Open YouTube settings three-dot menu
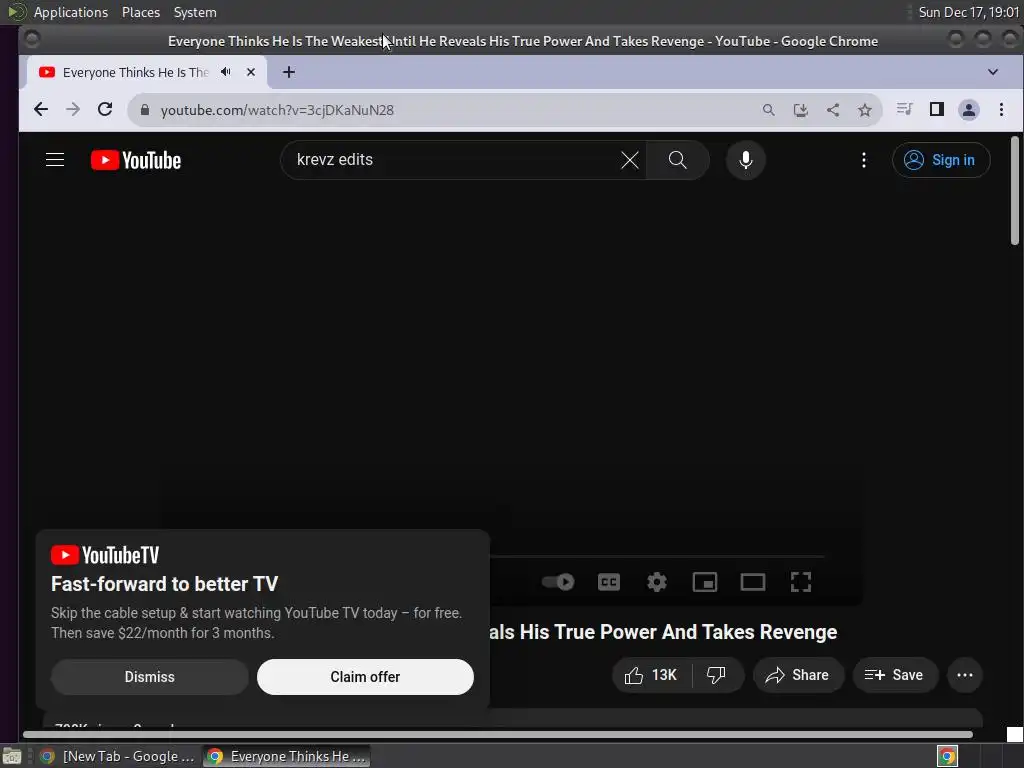1024x768 pixels. 863,160
